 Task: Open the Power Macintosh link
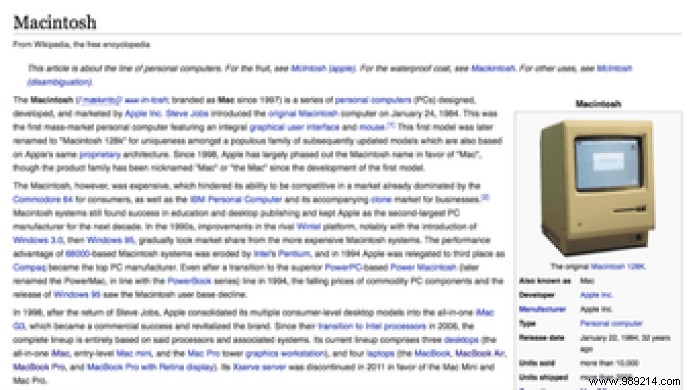(x=423, y=267)
